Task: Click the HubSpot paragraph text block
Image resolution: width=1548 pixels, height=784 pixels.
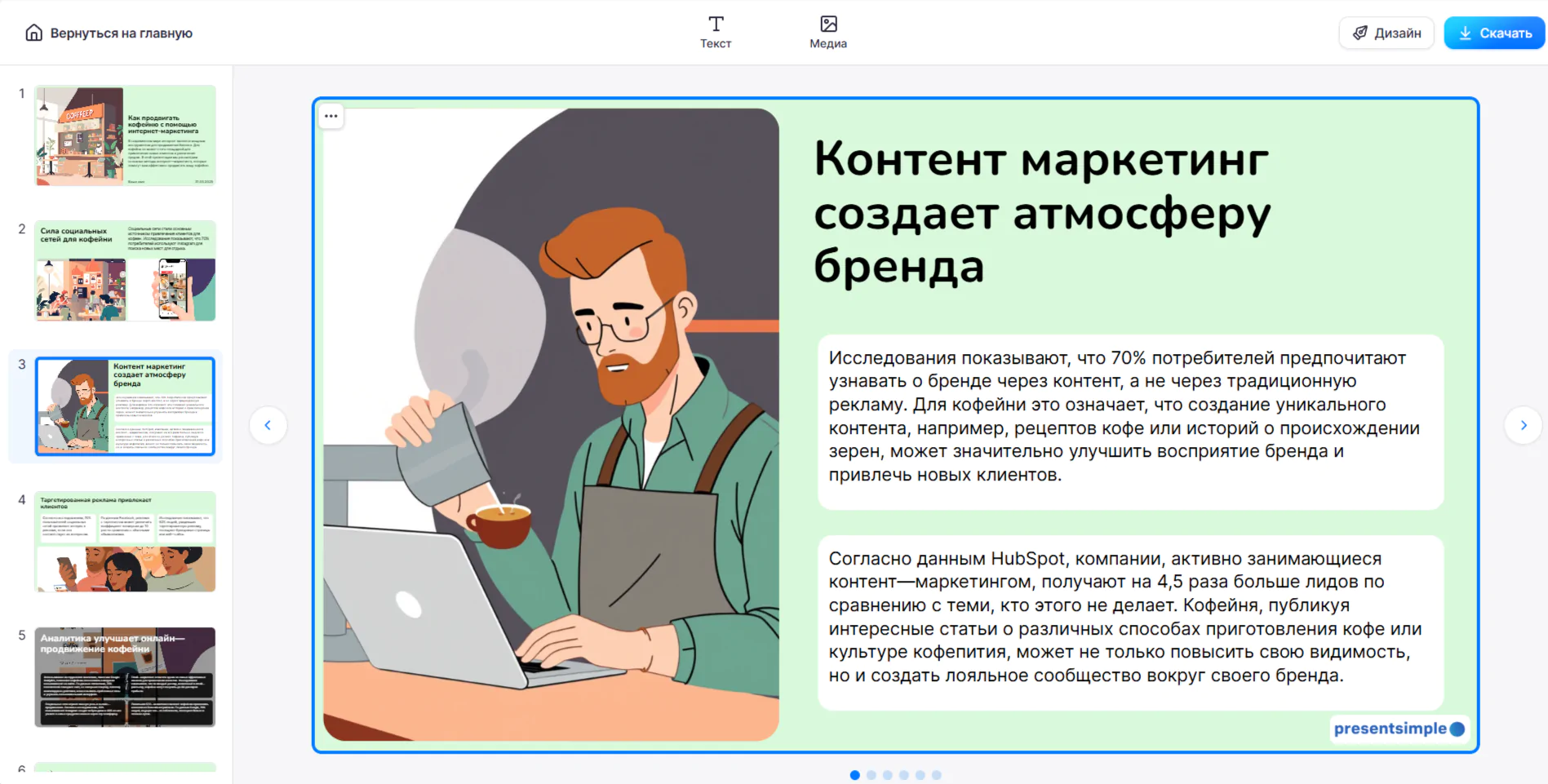Action: tap(1130, 622)
